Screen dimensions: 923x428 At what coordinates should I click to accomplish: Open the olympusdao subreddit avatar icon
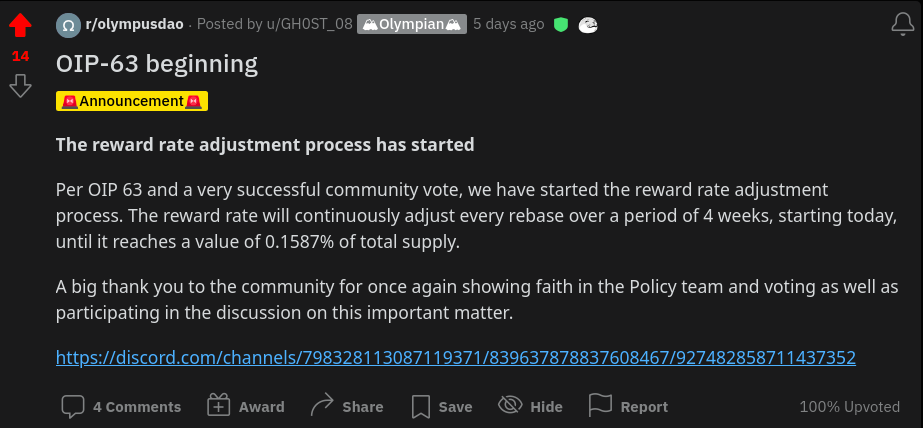(68, 25)
